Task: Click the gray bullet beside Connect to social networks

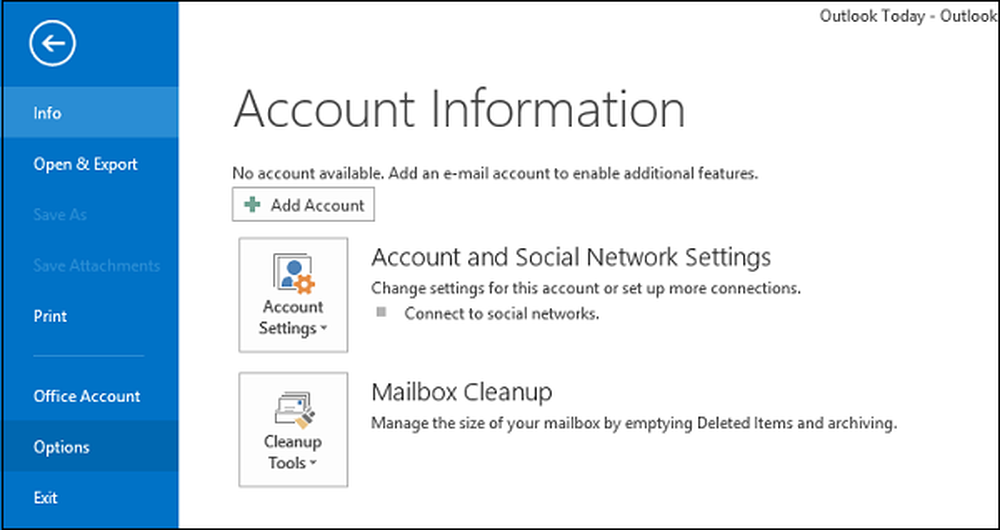Action: 381,313
